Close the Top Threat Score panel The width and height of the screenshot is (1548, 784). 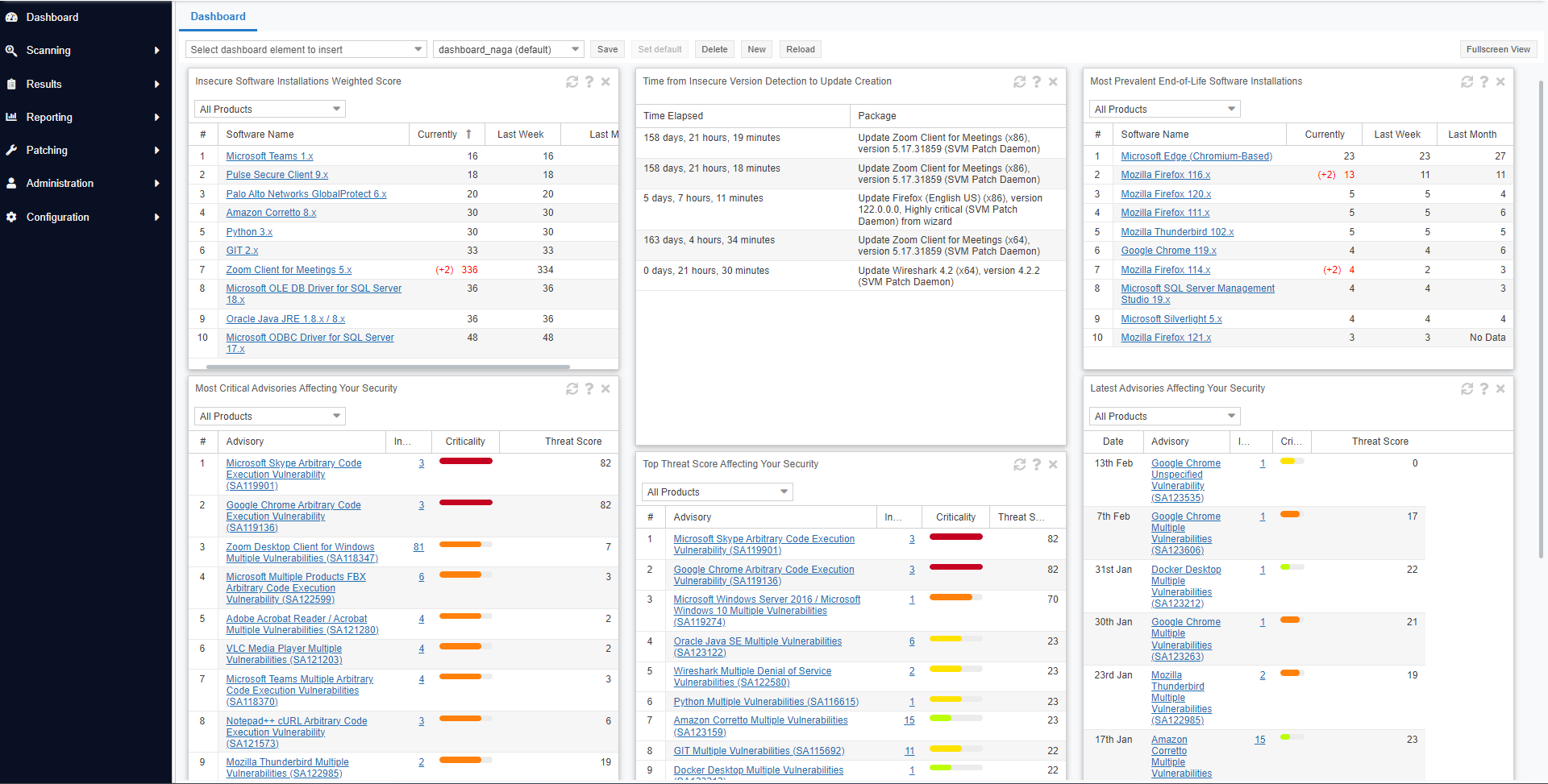coord(1053,465)
